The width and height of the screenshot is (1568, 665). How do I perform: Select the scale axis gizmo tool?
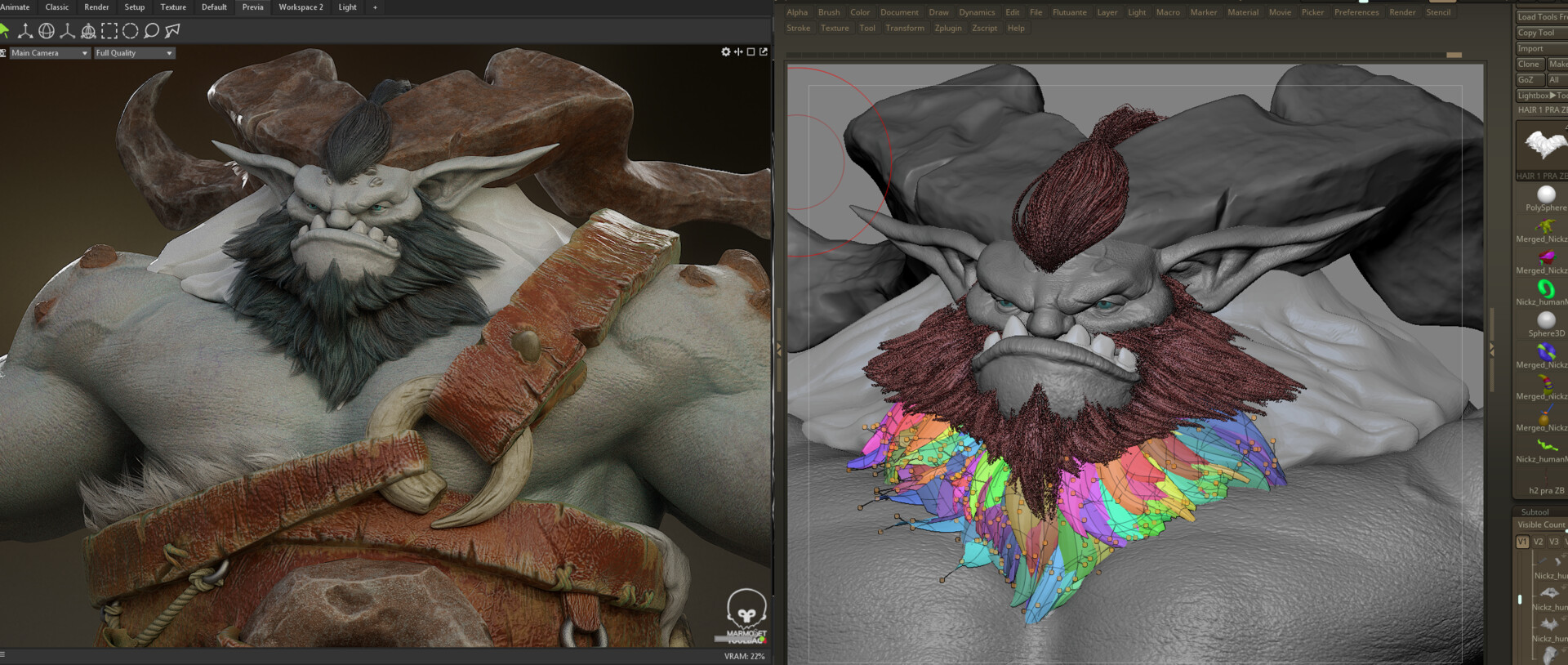(67, 31)
